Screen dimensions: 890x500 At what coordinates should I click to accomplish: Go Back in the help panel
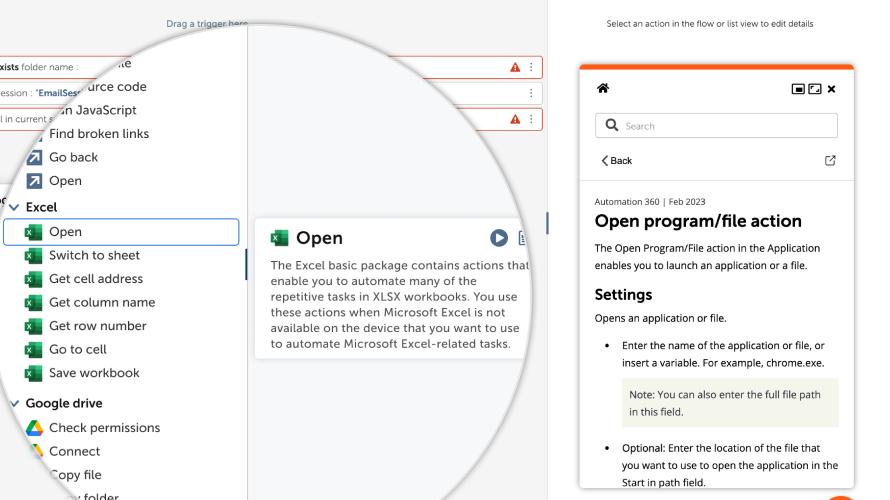click(x=616, y=161)
